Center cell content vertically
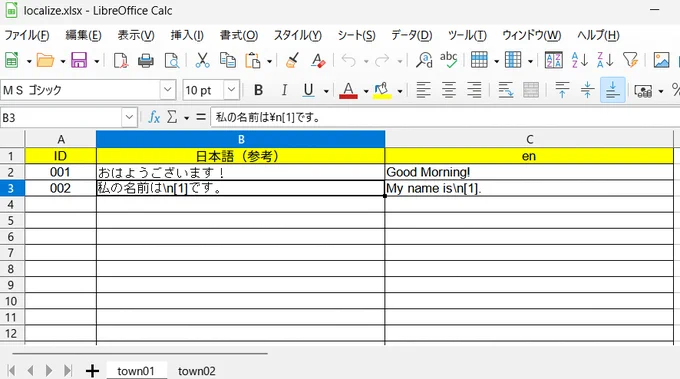This screenshot has height=379, width=680. point(587,90)
